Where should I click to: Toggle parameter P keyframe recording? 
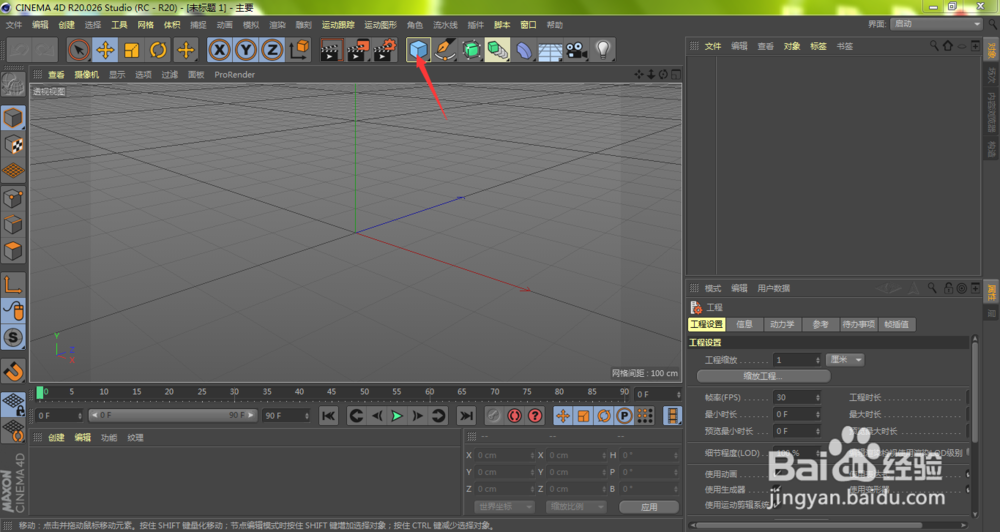tap(624, 416)
